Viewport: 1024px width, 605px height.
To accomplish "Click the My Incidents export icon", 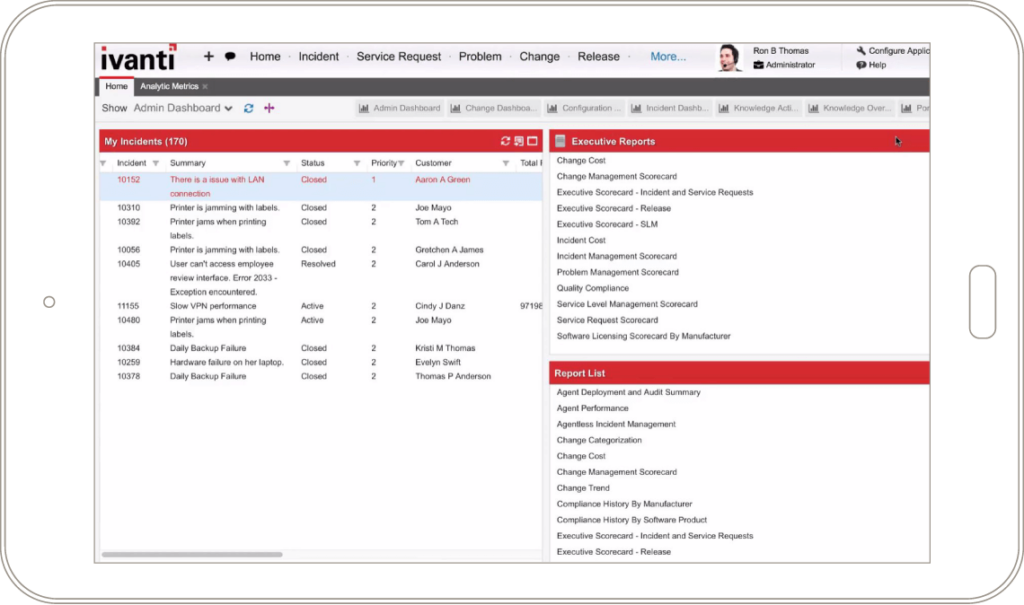I will click(519, 141).
